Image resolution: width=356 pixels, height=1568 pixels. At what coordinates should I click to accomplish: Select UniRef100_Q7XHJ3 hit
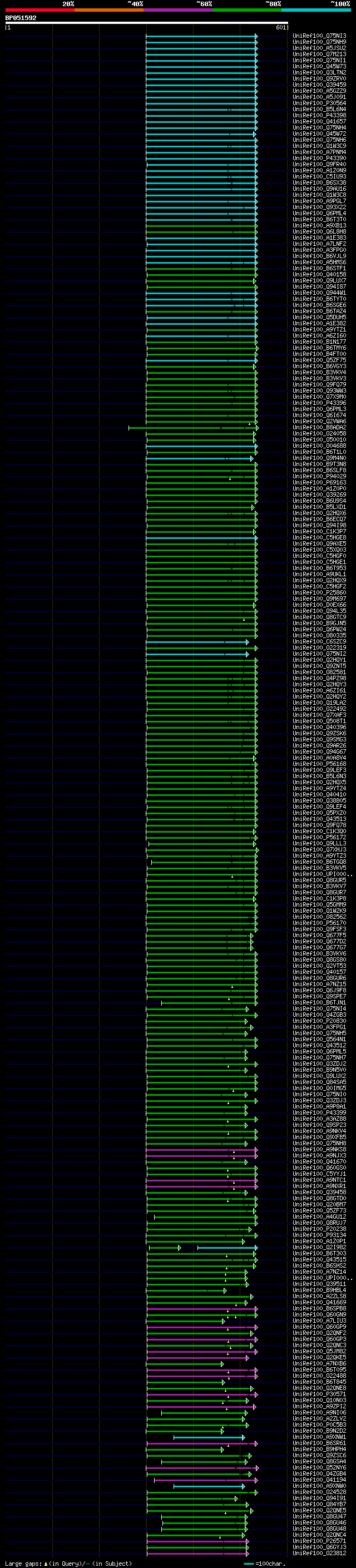(x=319, y=849)
